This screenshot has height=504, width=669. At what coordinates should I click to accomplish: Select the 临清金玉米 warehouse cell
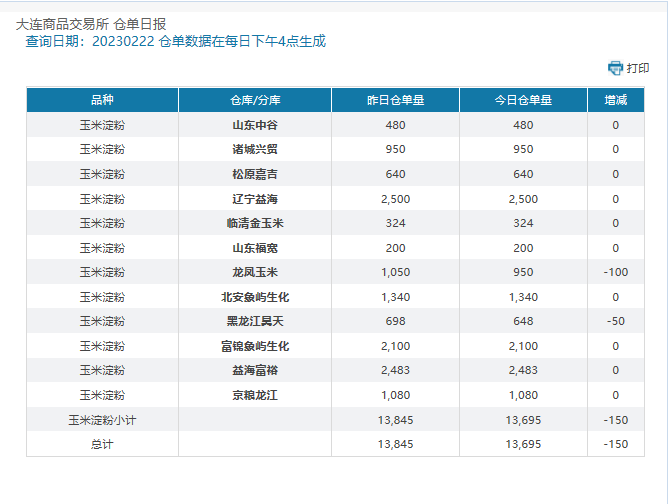tap(255, 223)
